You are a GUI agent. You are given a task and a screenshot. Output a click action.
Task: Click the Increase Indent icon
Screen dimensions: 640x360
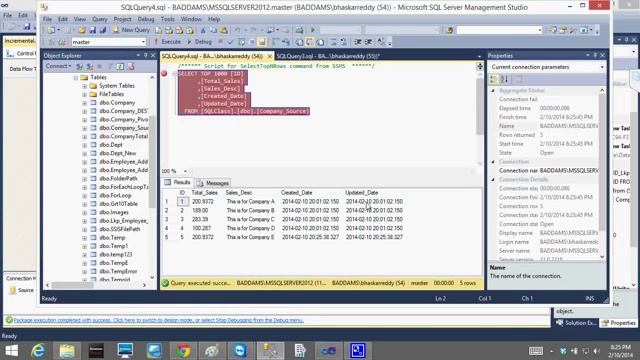(368, 42)
